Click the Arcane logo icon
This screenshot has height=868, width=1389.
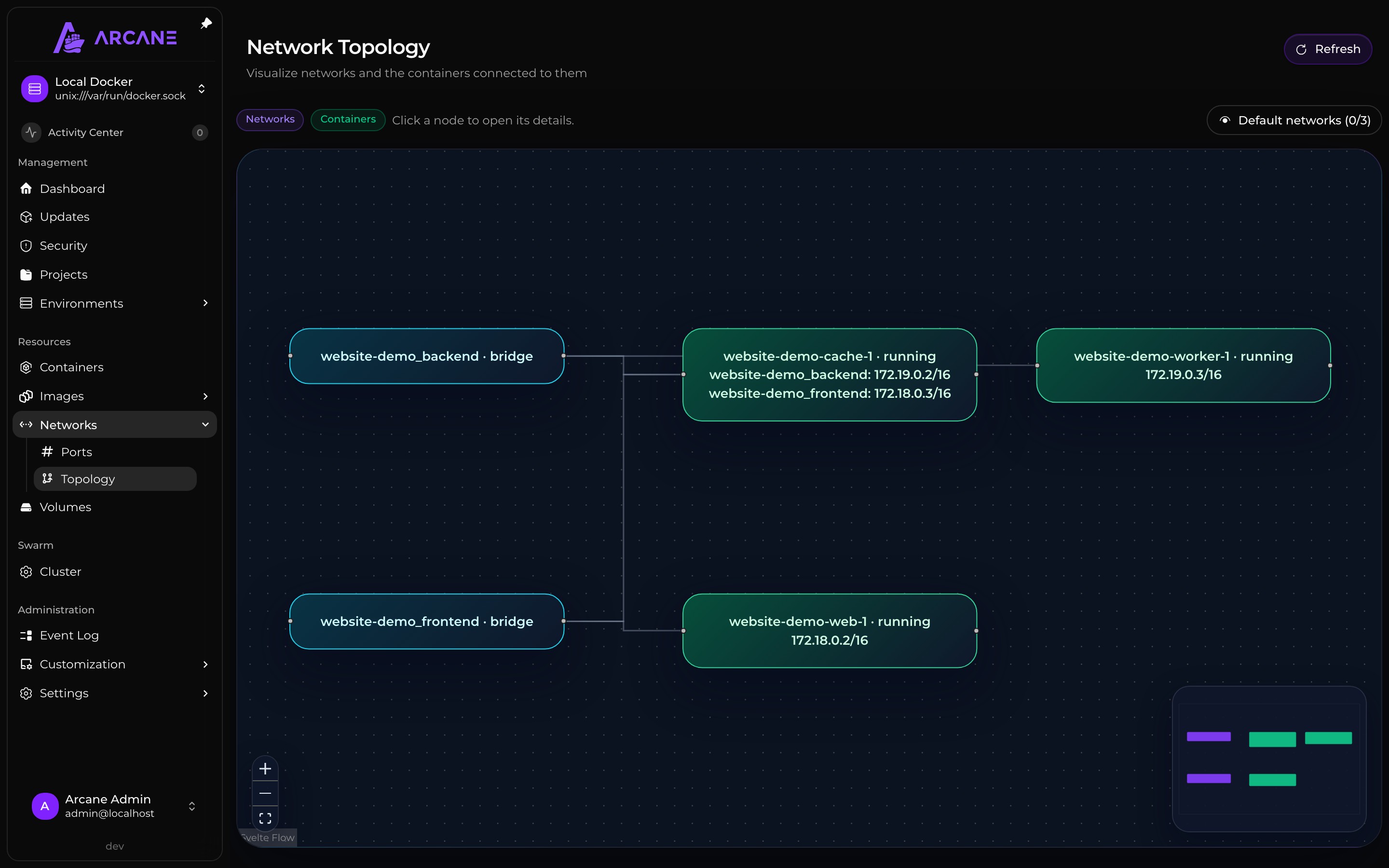(69, 38)
